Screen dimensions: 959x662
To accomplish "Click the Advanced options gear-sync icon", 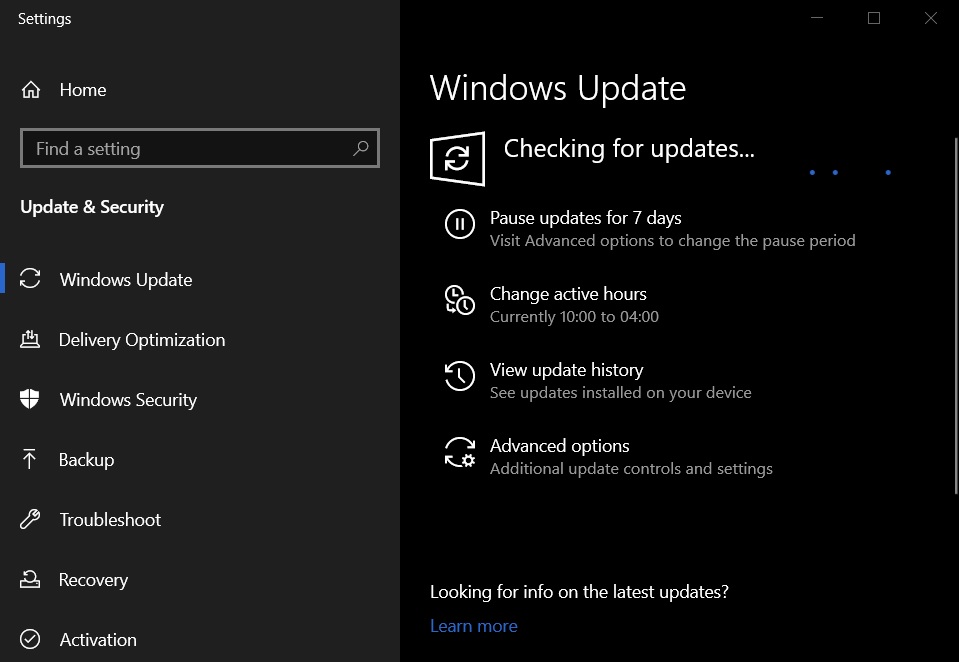I will pos(460,452).
